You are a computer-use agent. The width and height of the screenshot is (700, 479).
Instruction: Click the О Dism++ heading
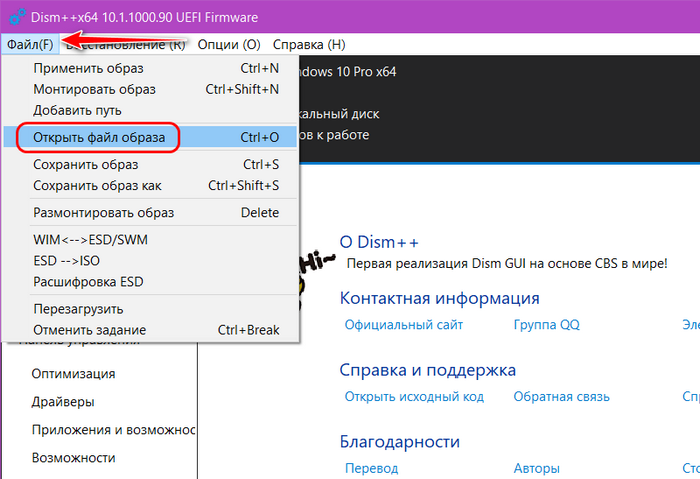379,242
